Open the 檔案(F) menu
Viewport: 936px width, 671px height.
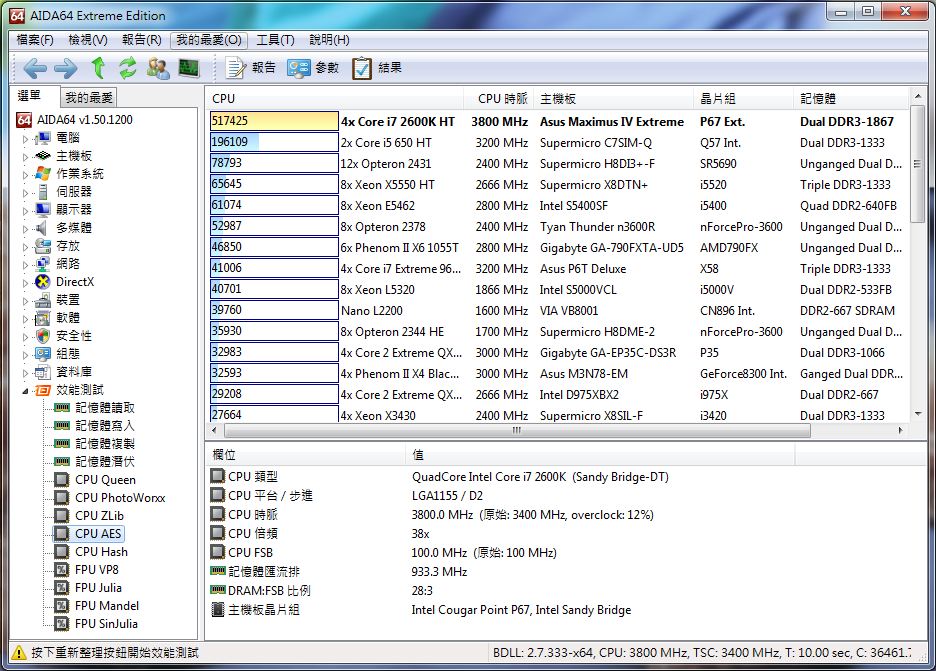35,40
